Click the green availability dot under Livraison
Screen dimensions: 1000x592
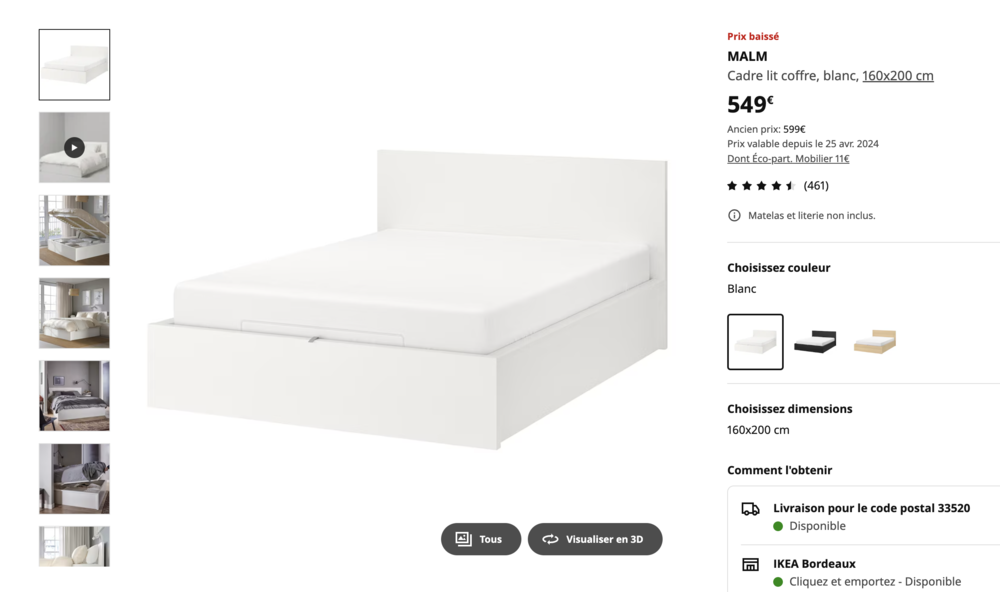pos(778,526)
